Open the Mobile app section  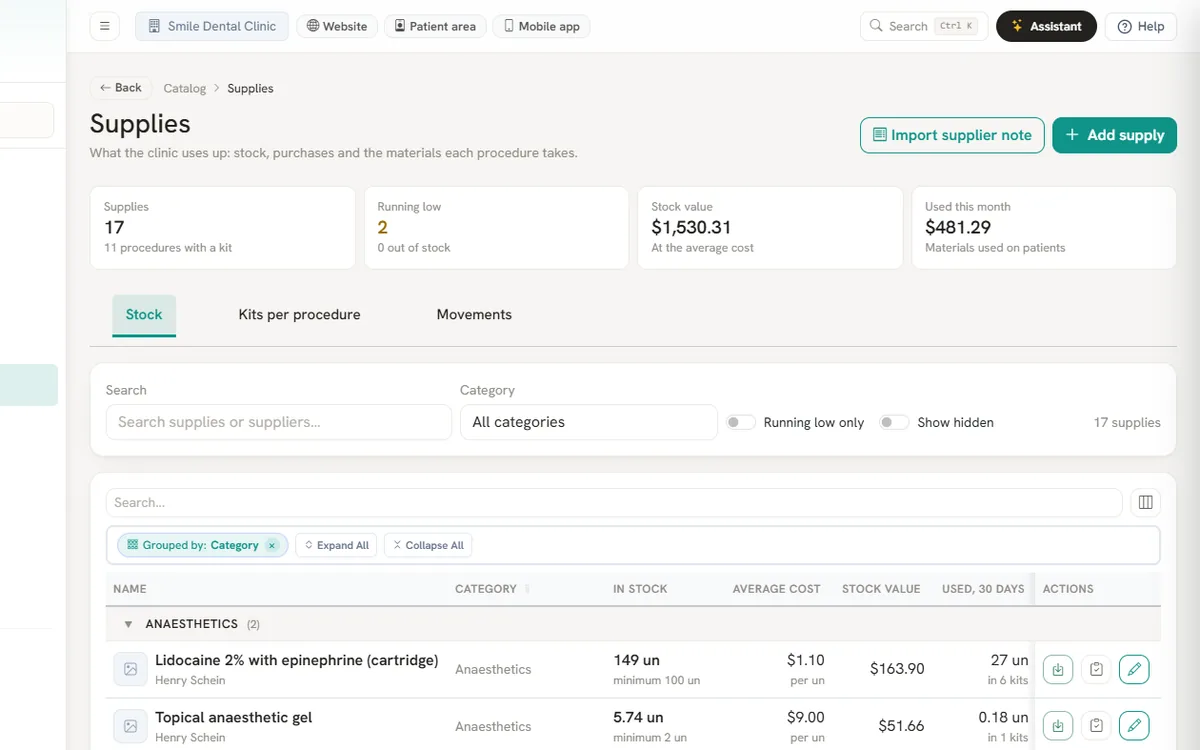542,26
